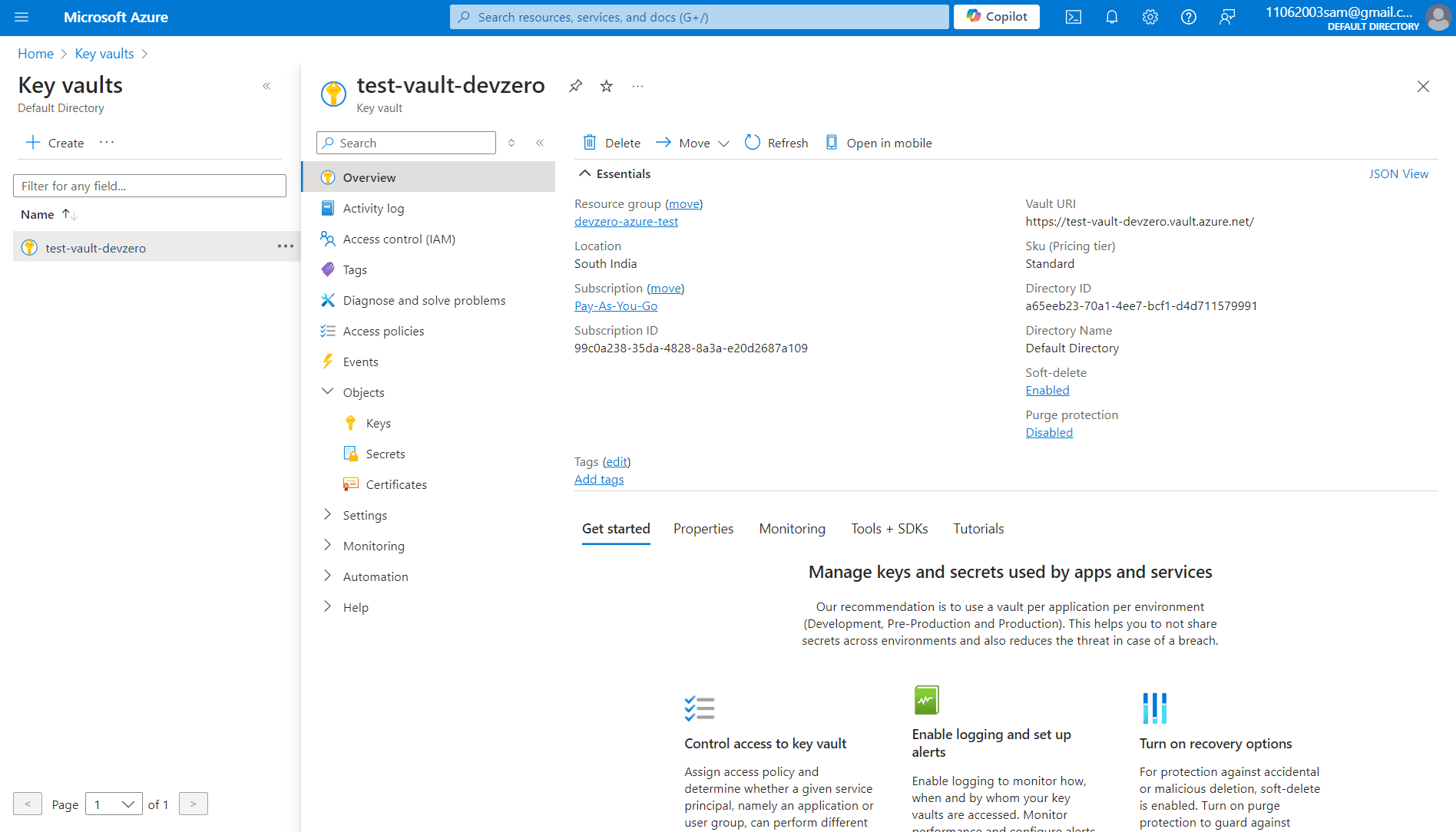Pin test-vault-devzero to dashboard
The height and width of the screenshot is (832, 1456).
click(576, 86)
